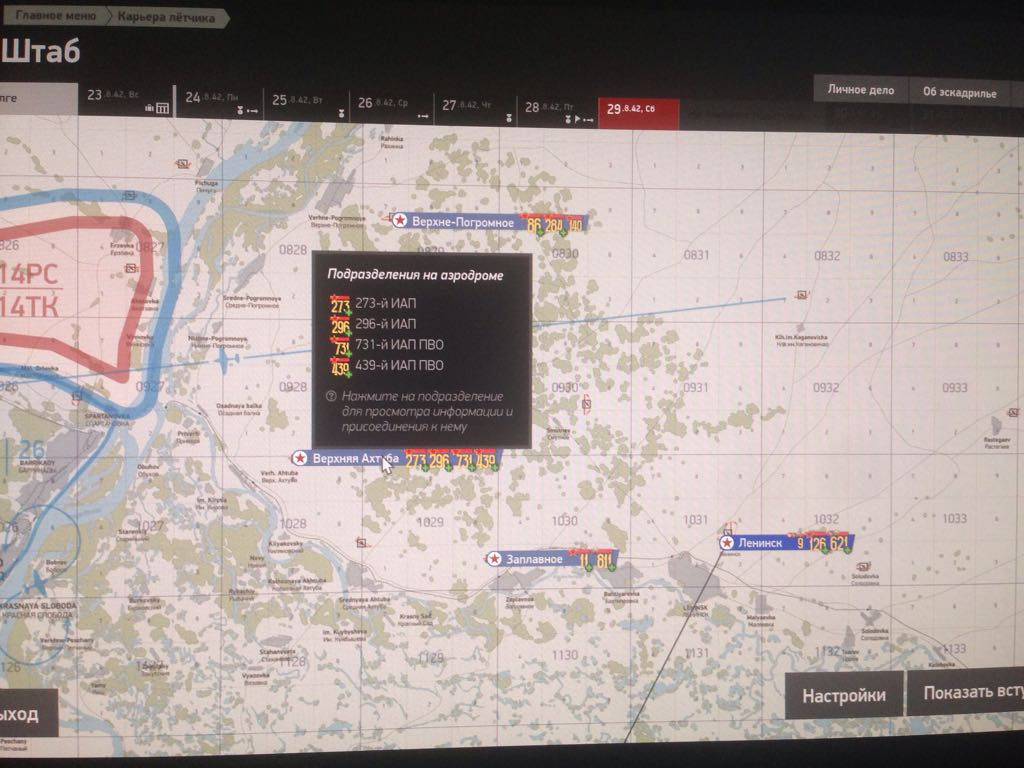The image size is (1024, 768).
Task: Click the Заплавное airfield star marker
Action: coord(494,559)
